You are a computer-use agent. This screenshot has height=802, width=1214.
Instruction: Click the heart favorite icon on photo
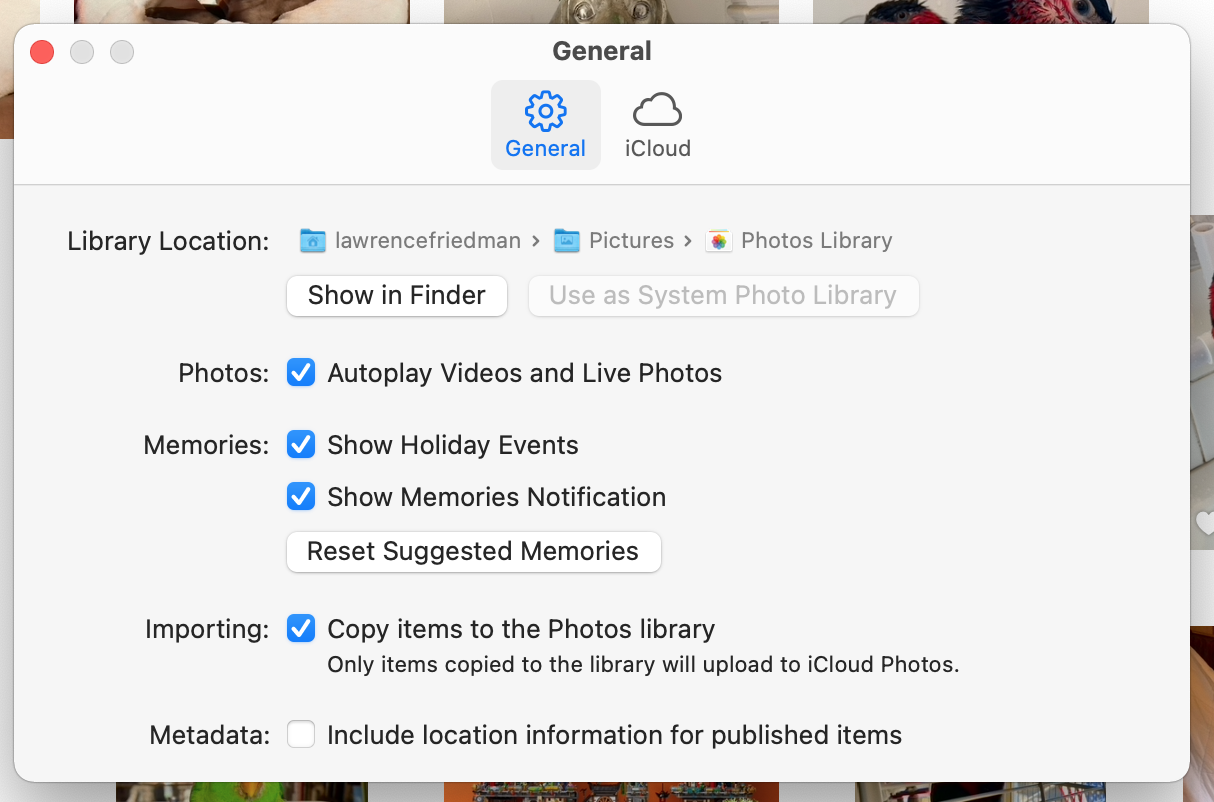click(1205, 522)
